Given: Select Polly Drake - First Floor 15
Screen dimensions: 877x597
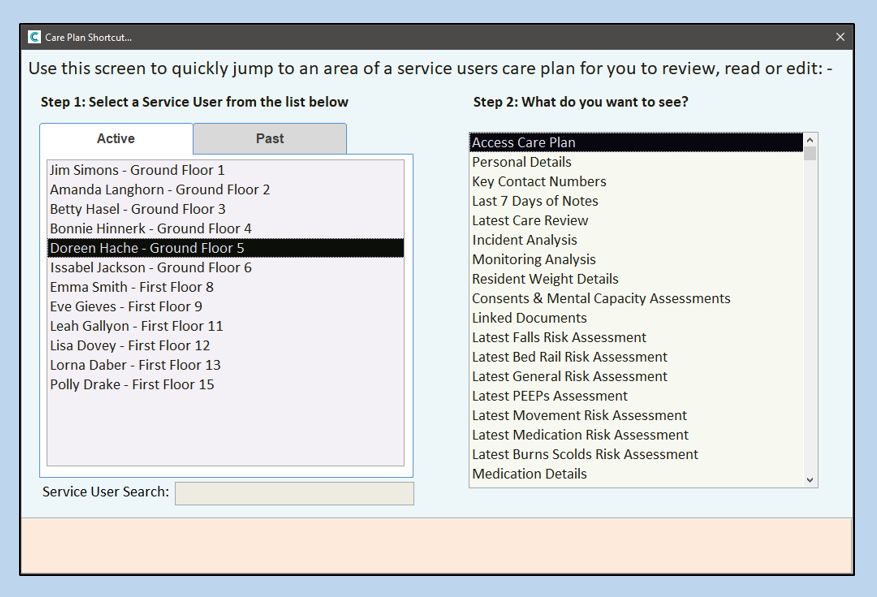Looking at the screenshot, I should point(132,385).
